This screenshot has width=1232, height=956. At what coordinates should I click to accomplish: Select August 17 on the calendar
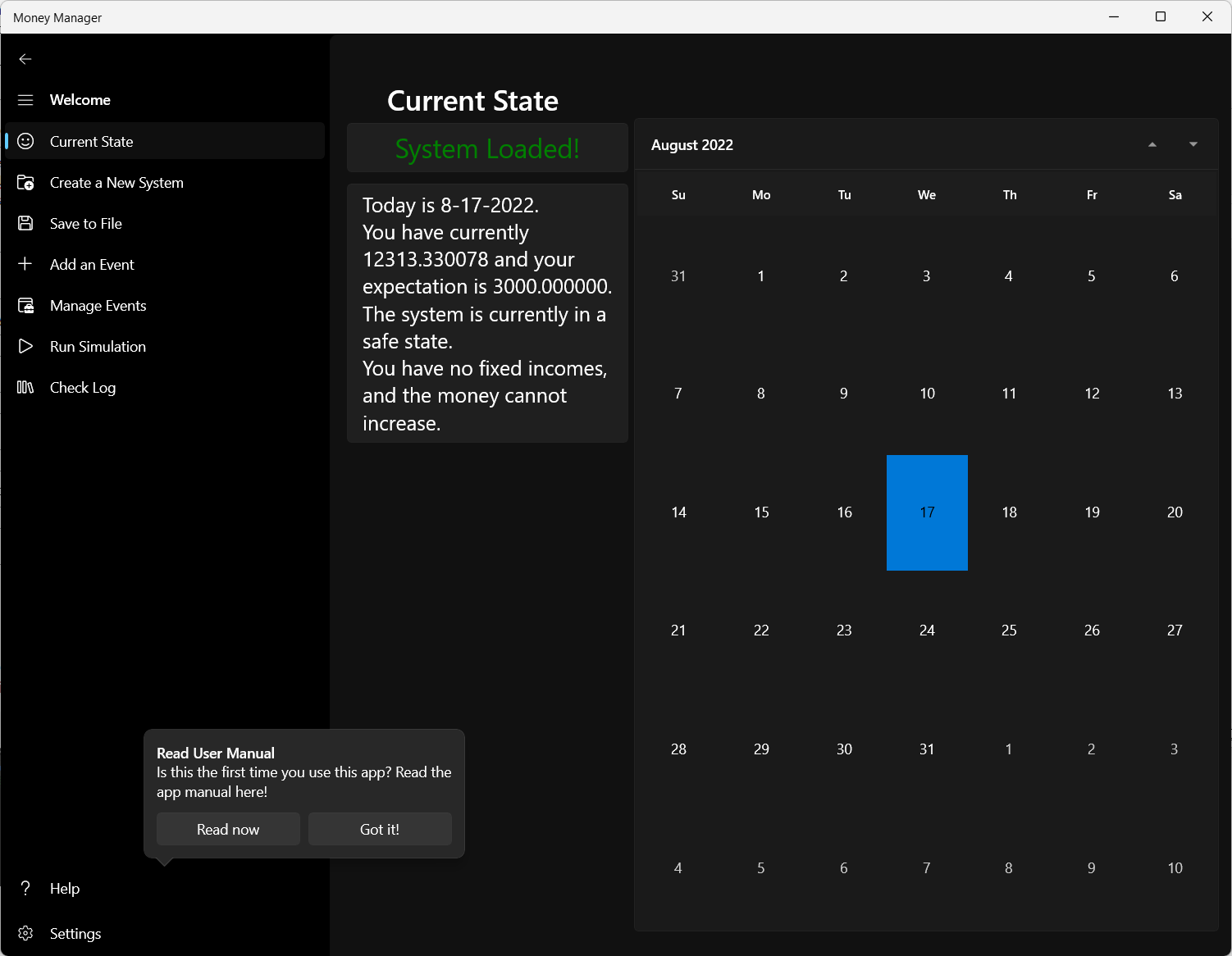[927, 512]
